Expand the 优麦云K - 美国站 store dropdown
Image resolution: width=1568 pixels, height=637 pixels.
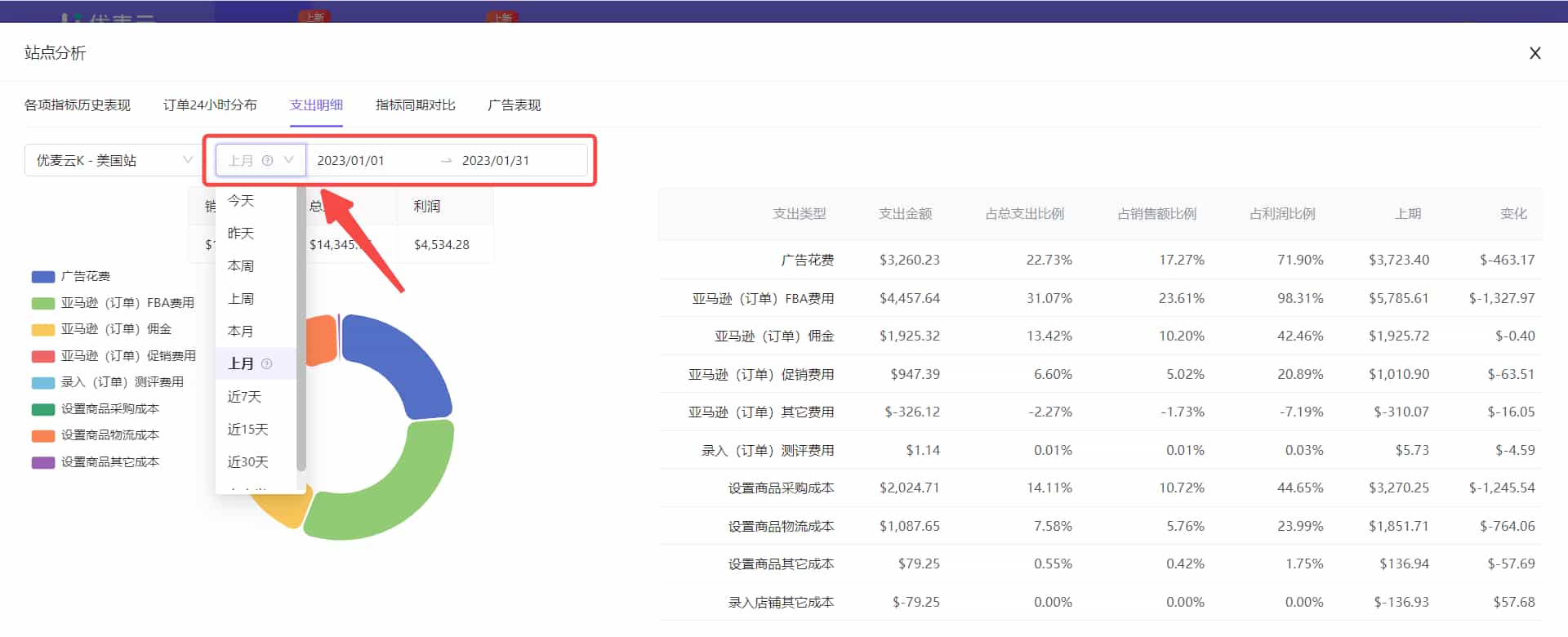[x=113, y=160]
